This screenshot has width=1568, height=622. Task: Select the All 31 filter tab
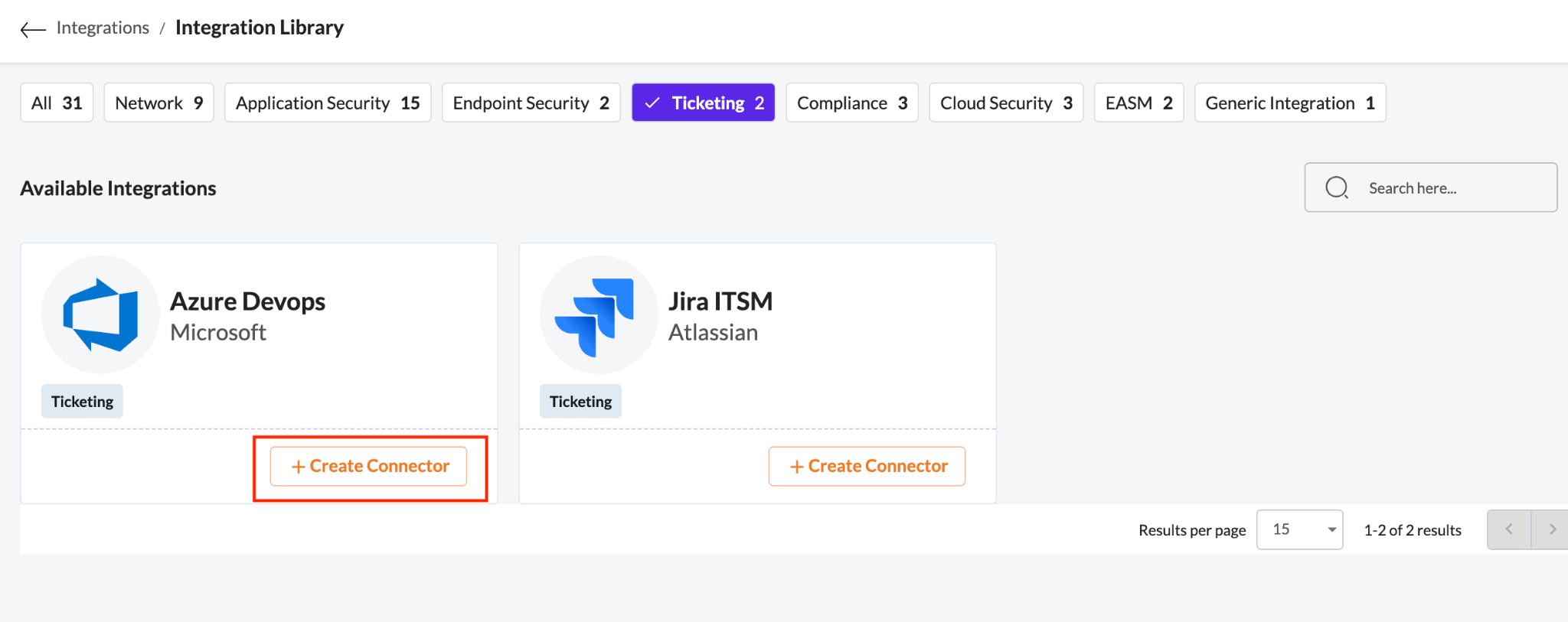click(x=57, y=103)
